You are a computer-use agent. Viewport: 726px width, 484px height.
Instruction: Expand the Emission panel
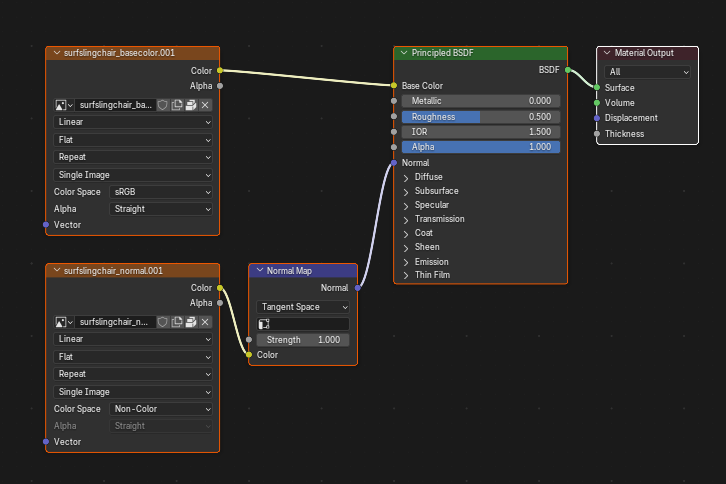pyautogui.click(x=406, y=262)
